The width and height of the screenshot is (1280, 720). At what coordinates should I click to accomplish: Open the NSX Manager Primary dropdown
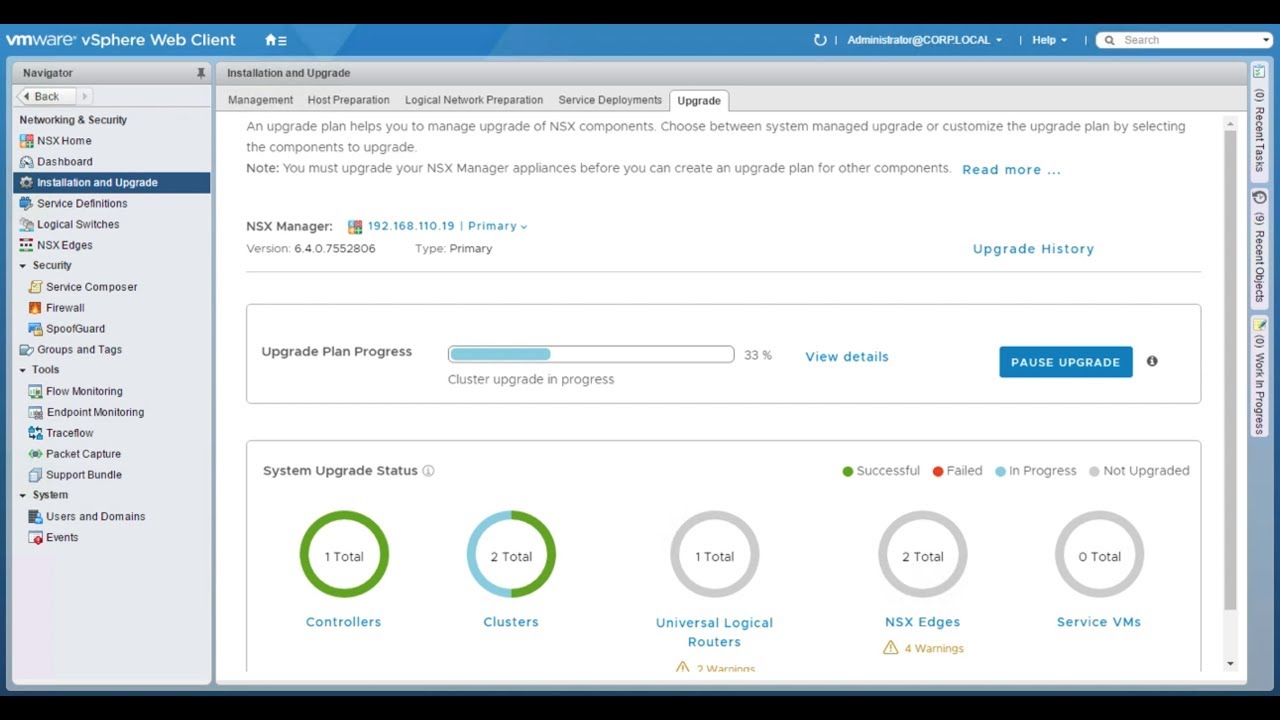pyautogui.click(x=497, y=226)
